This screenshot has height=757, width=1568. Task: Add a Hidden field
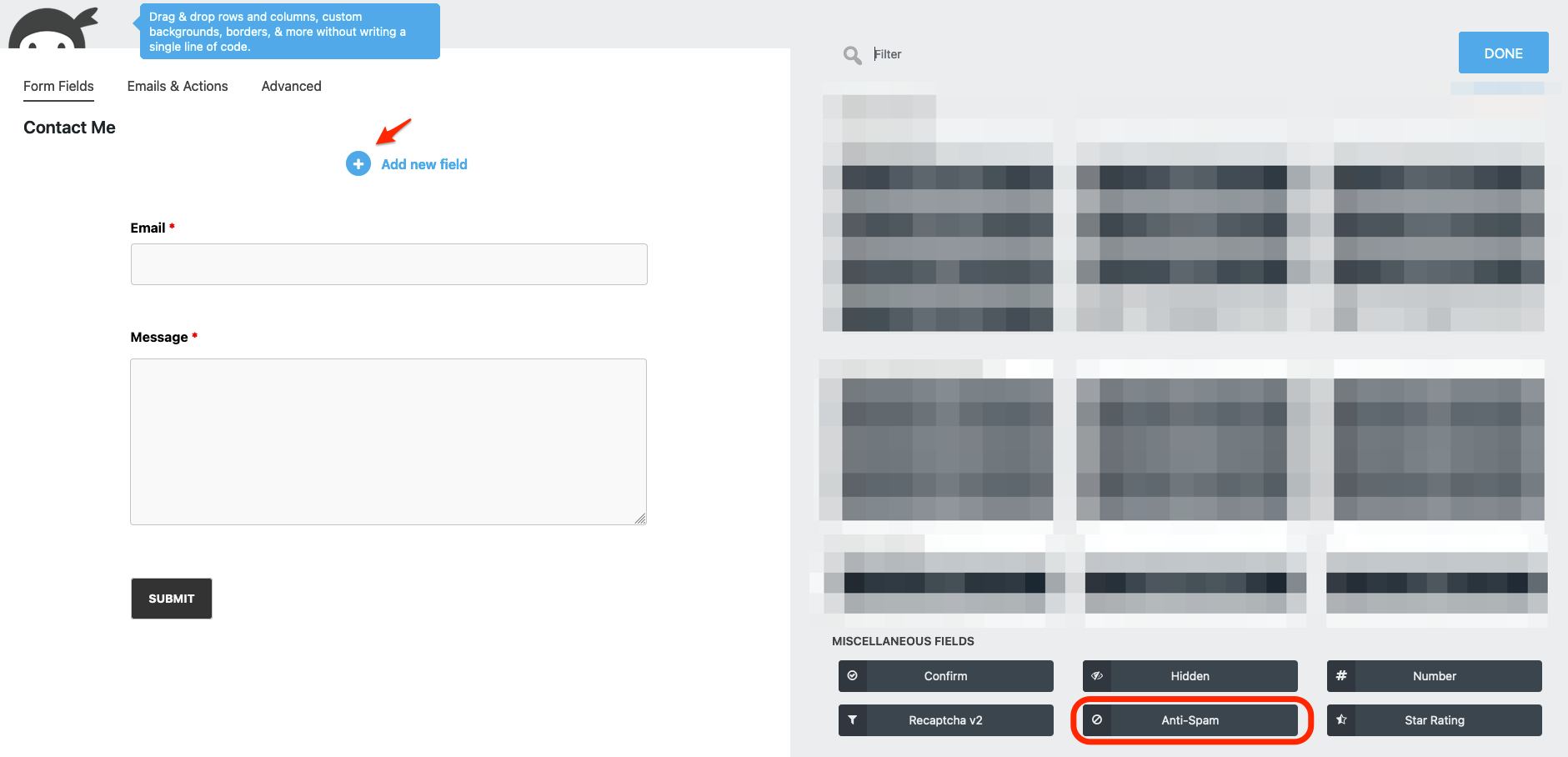click(1190, 676)
